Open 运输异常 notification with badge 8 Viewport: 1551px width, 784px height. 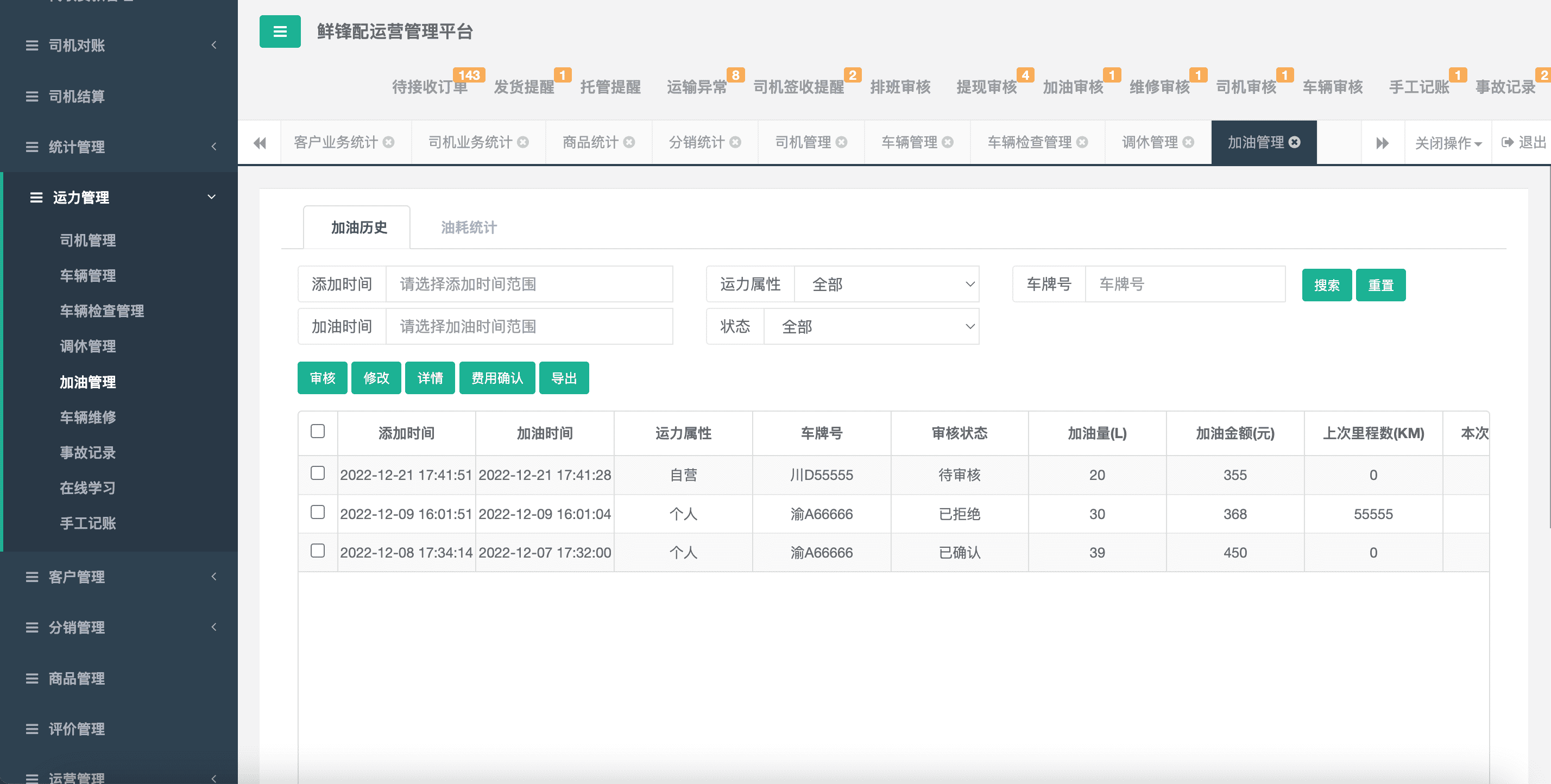pos(697,87)
